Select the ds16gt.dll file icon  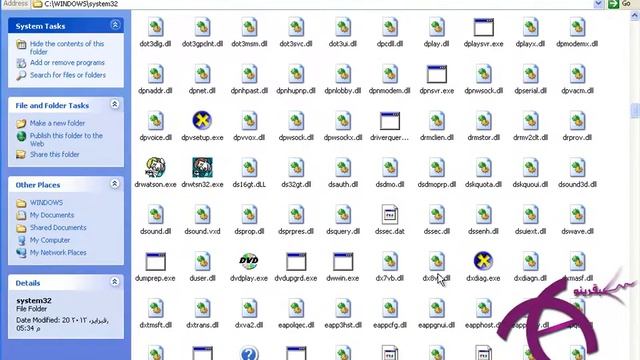(x=249, y=168)
